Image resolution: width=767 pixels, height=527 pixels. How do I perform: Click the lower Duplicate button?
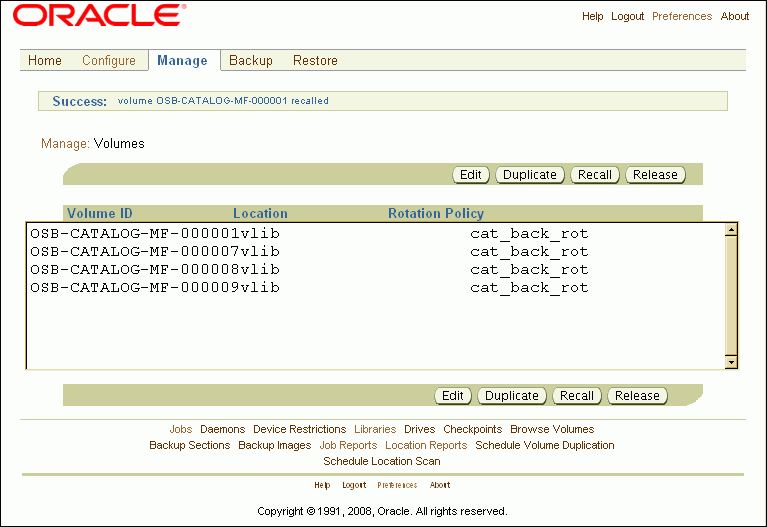(512, 395)
